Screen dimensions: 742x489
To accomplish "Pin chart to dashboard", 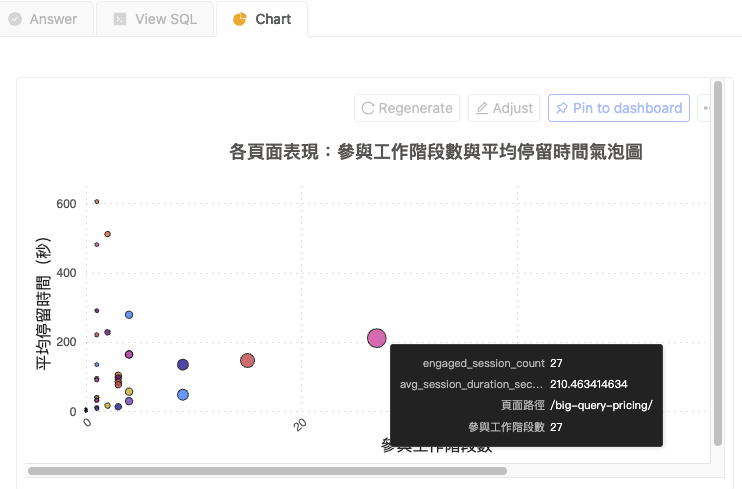I will pos(618,108).
